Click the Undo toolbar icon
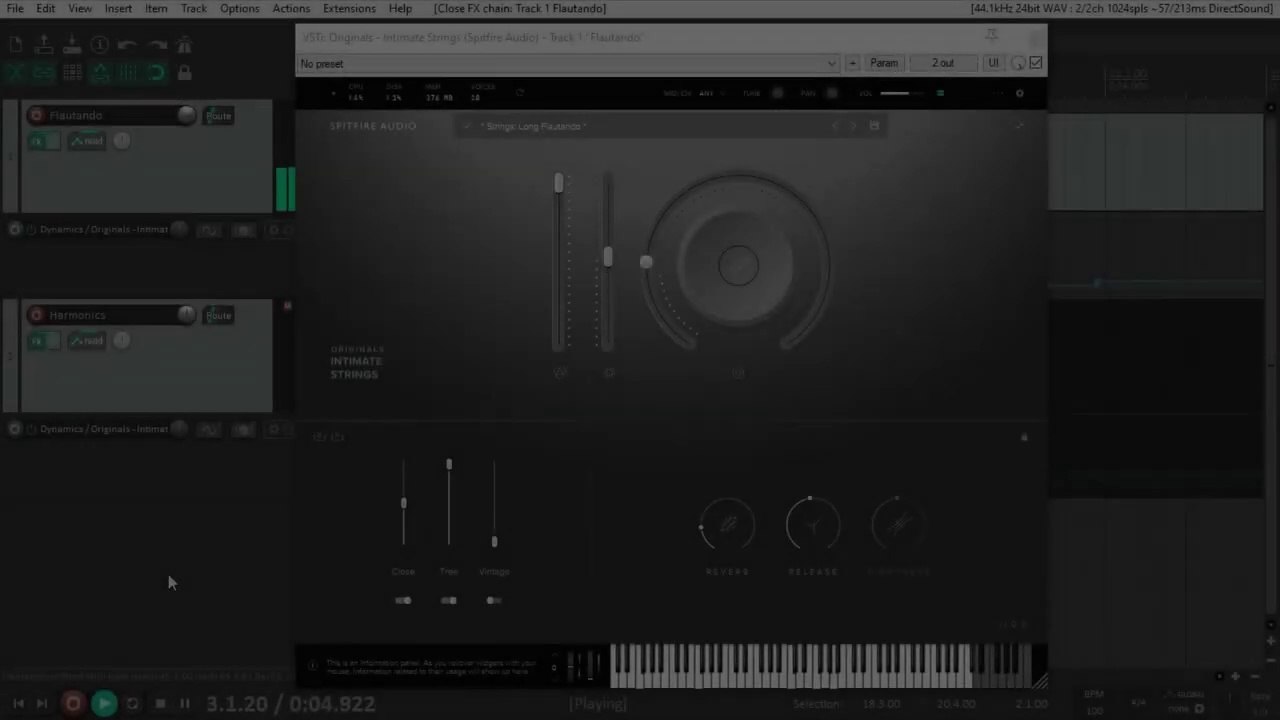This screenshot has height=720, width=1280. pyautogui.click(x=128, y=45)
